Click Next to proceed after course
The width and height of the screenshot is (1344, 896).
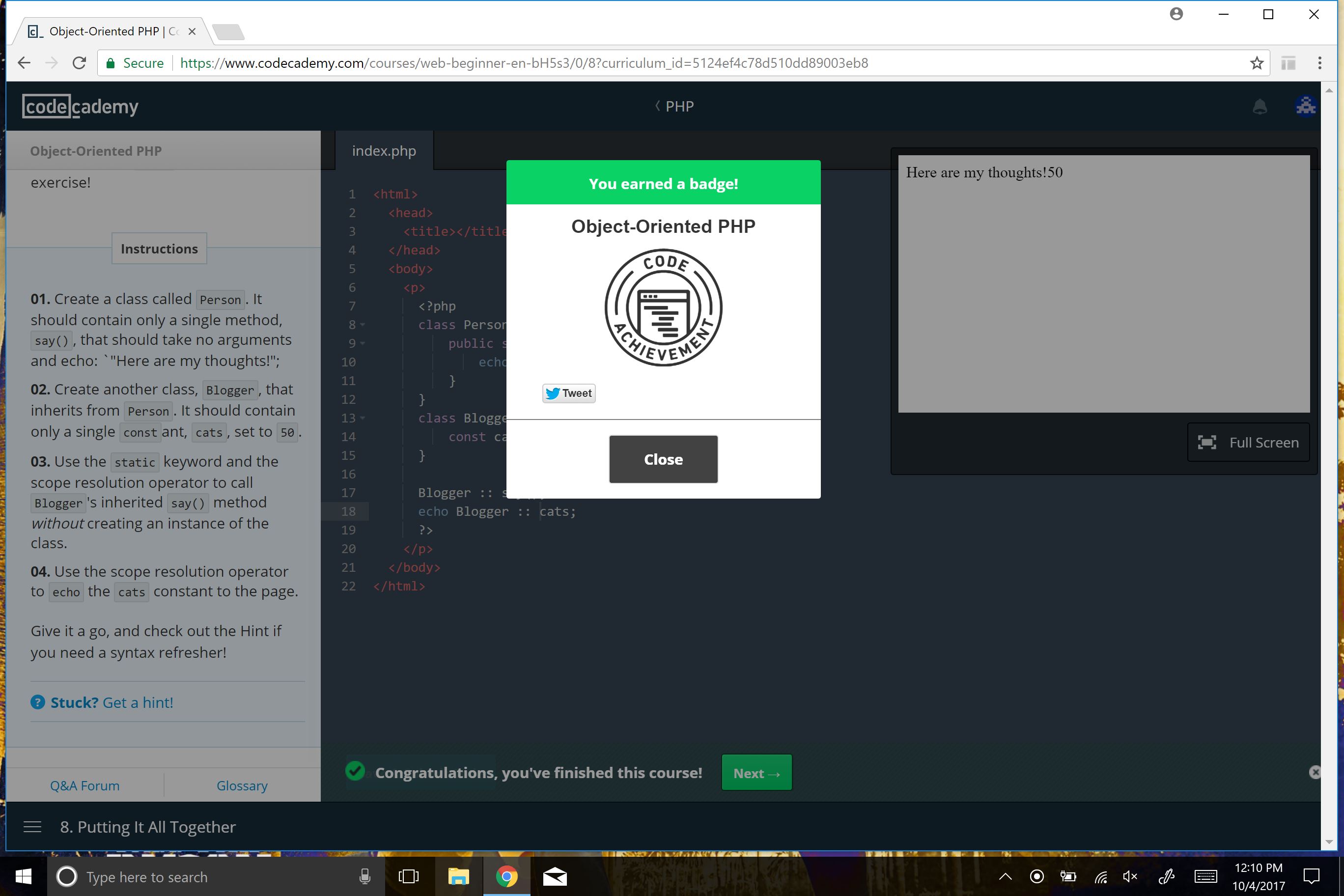(x=756, y=772)
